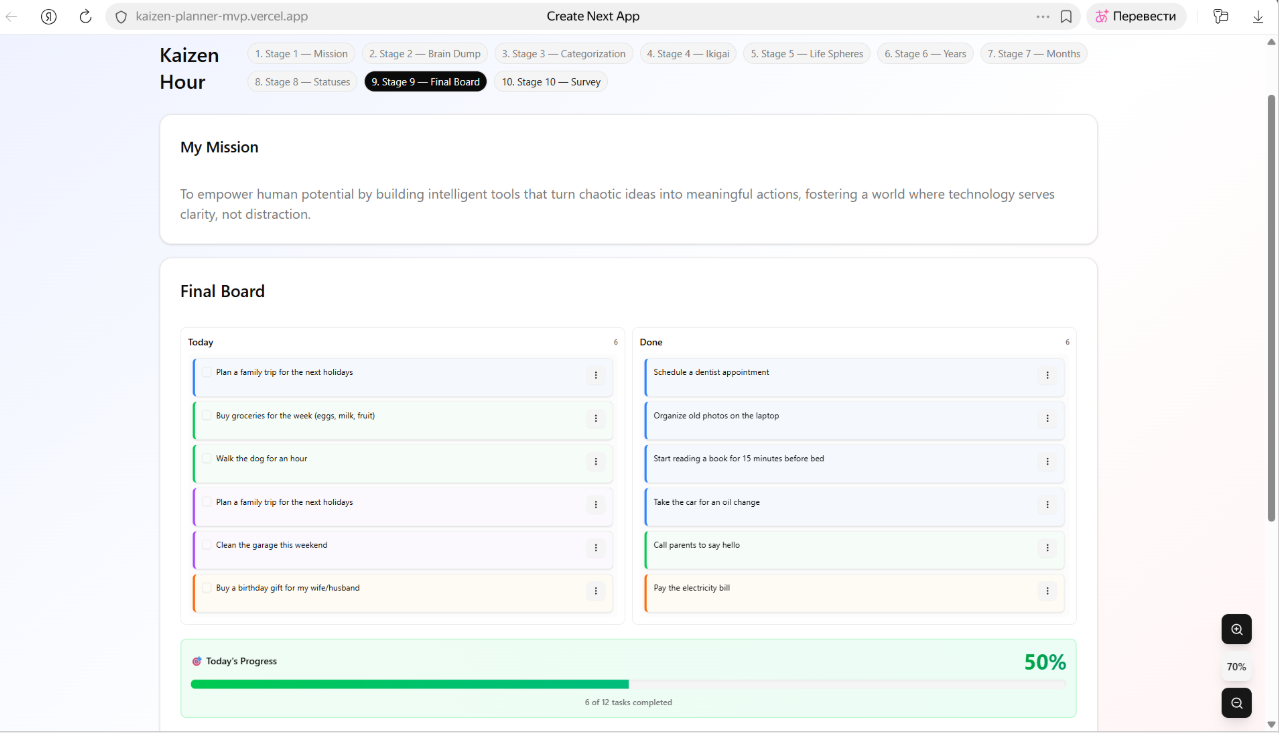Open options for 'Walk the dog for an hour'

point(596,462)
